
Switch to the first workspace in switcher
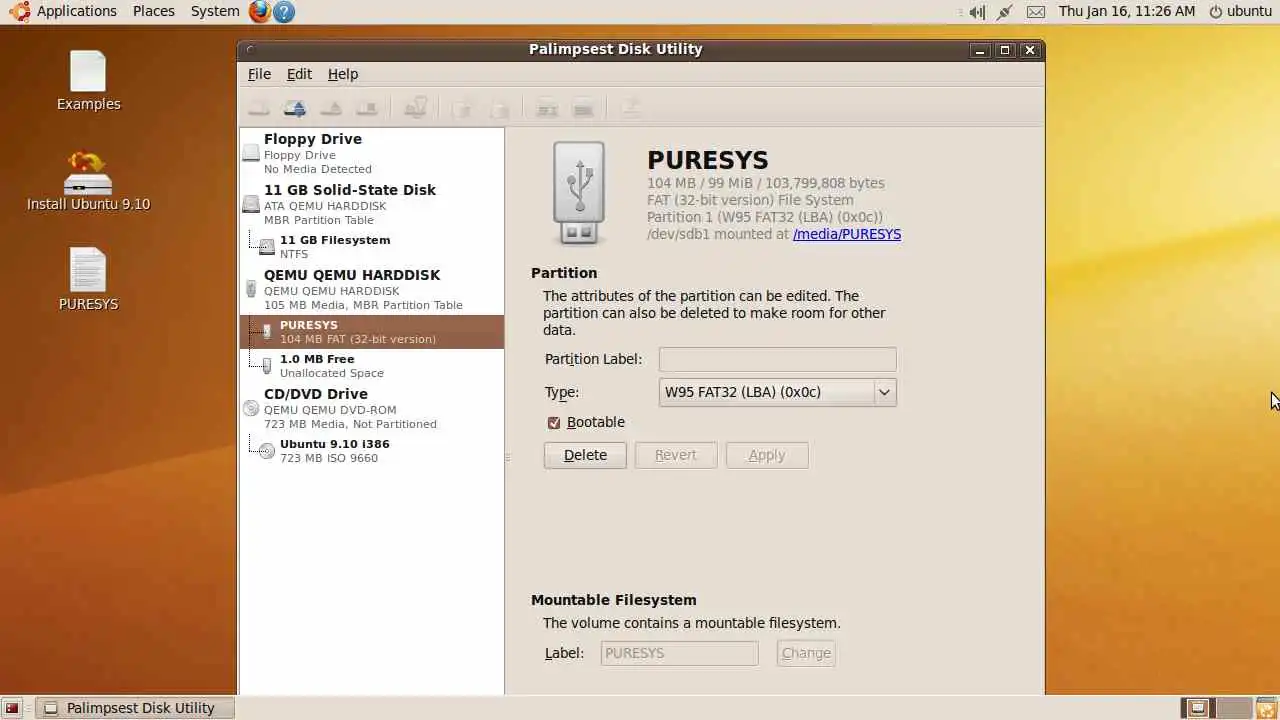1197,708
